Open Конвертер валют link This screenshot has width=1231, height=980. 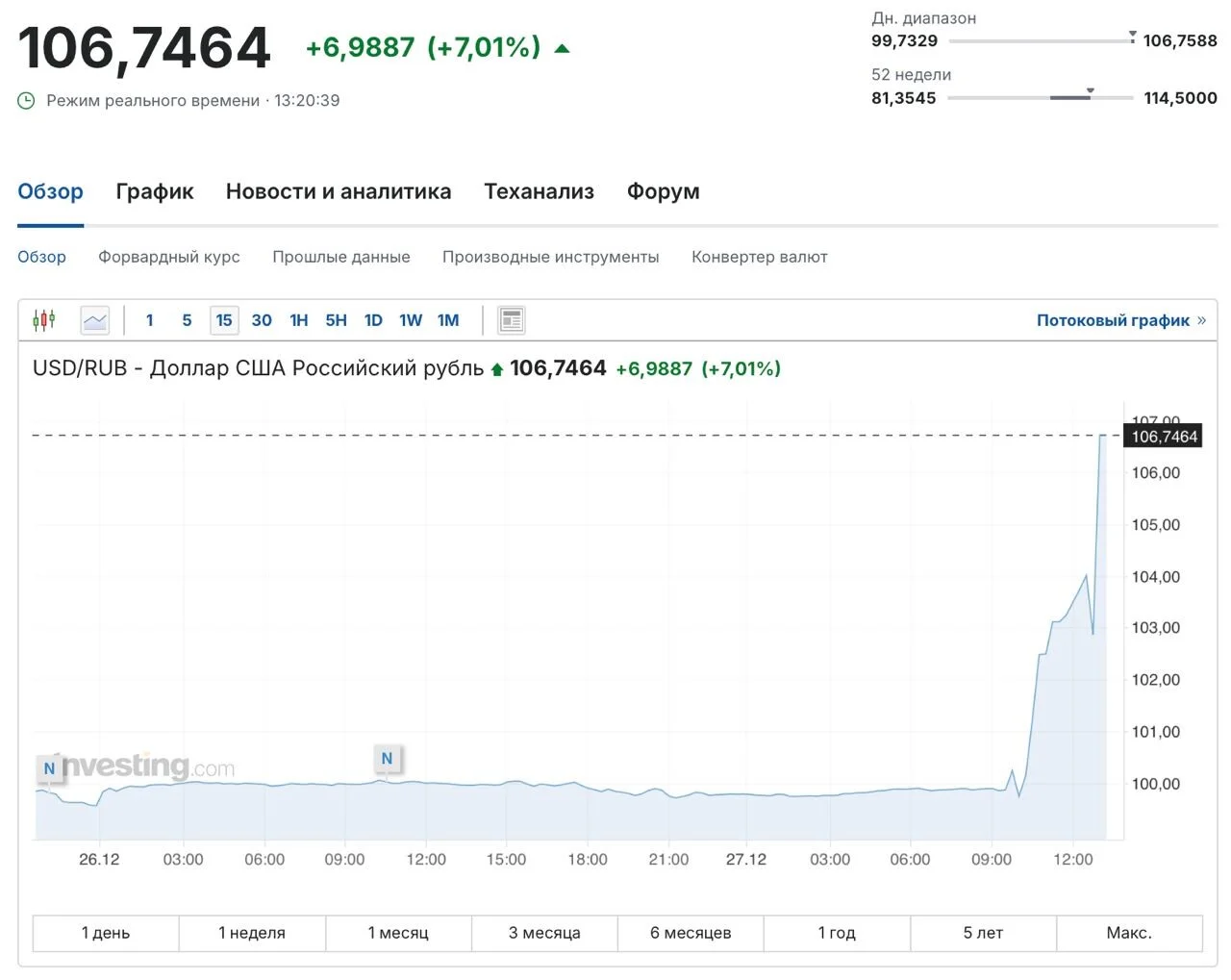(x=760, y=257)
